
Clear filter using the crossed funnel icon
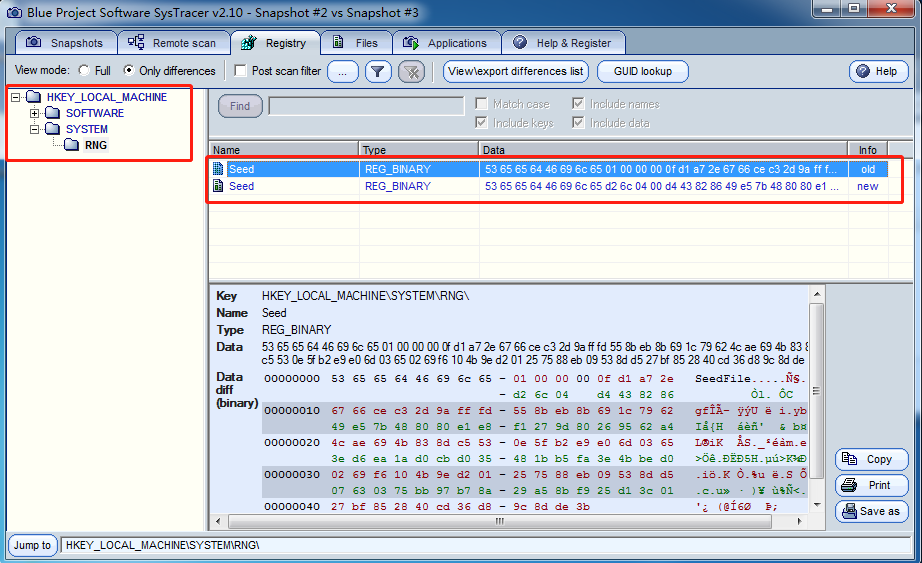(x=412, y=72)
